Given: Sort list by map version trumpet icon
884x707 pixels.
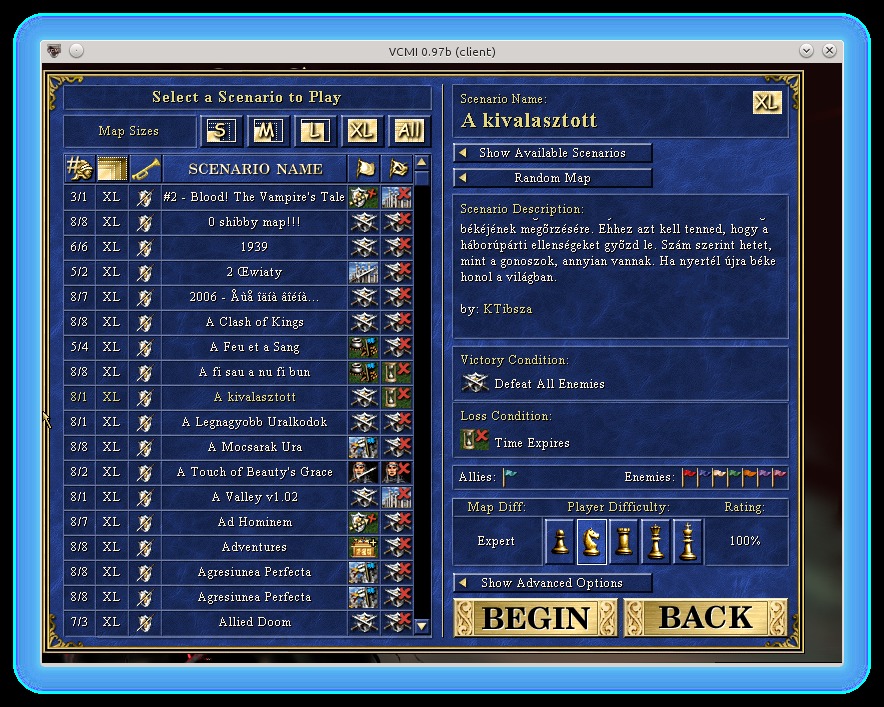Looking at the screenshot, I should pyautogui.click(x=144, y=169).
